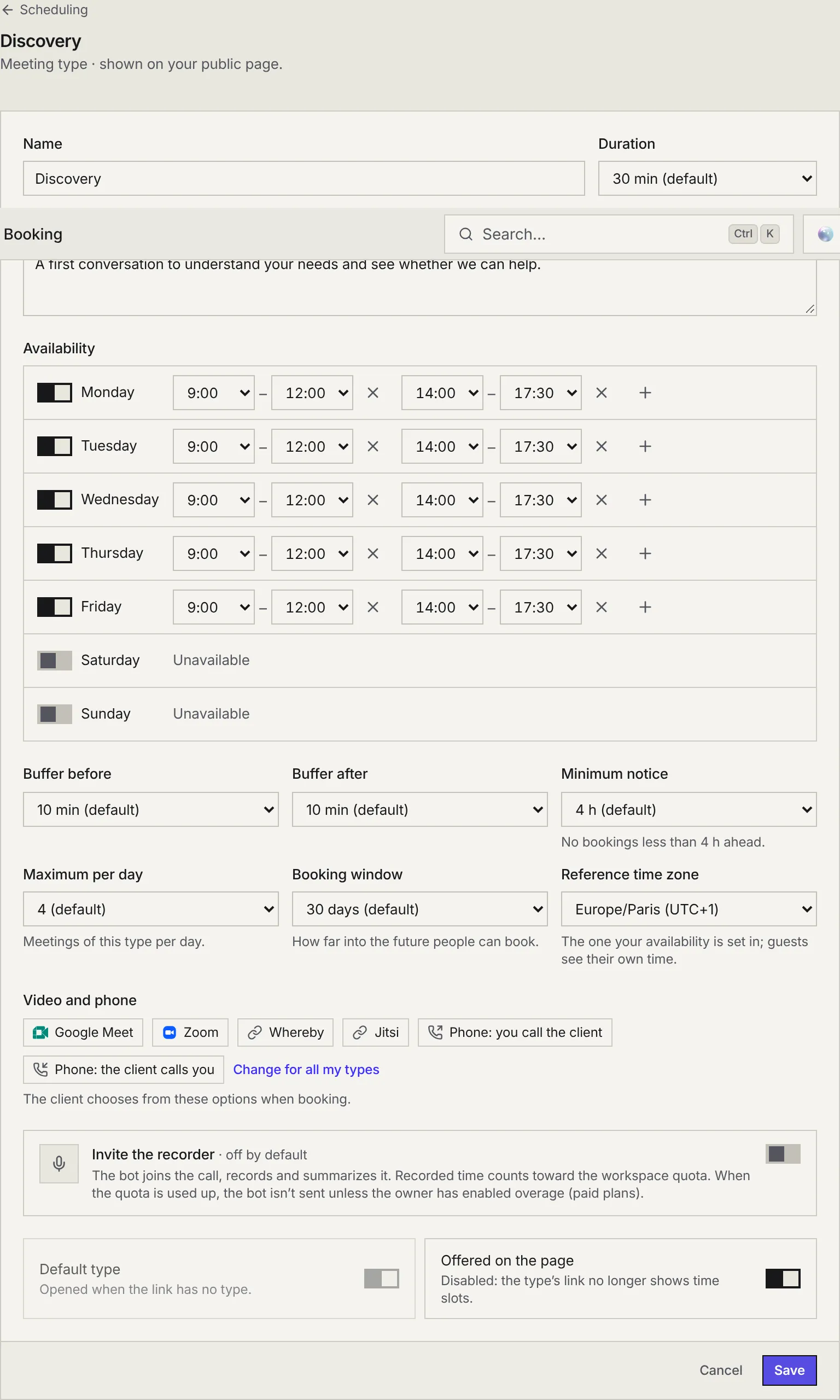Save the meeting type

789,1370
